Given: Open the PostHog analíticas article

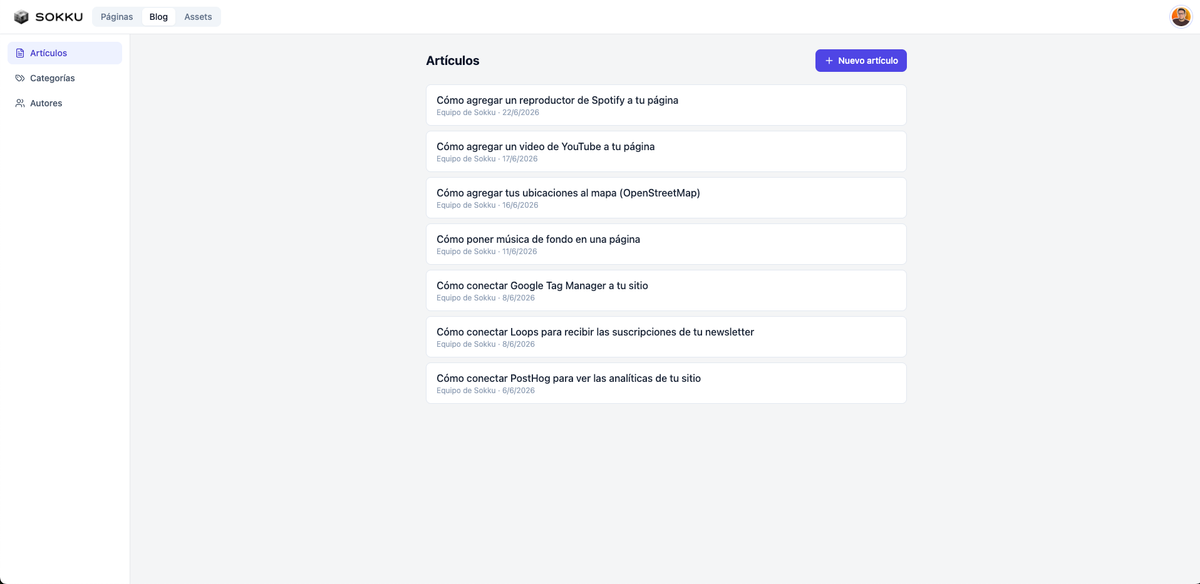Looking at the screenshot, I should click(x=666, y=383).
